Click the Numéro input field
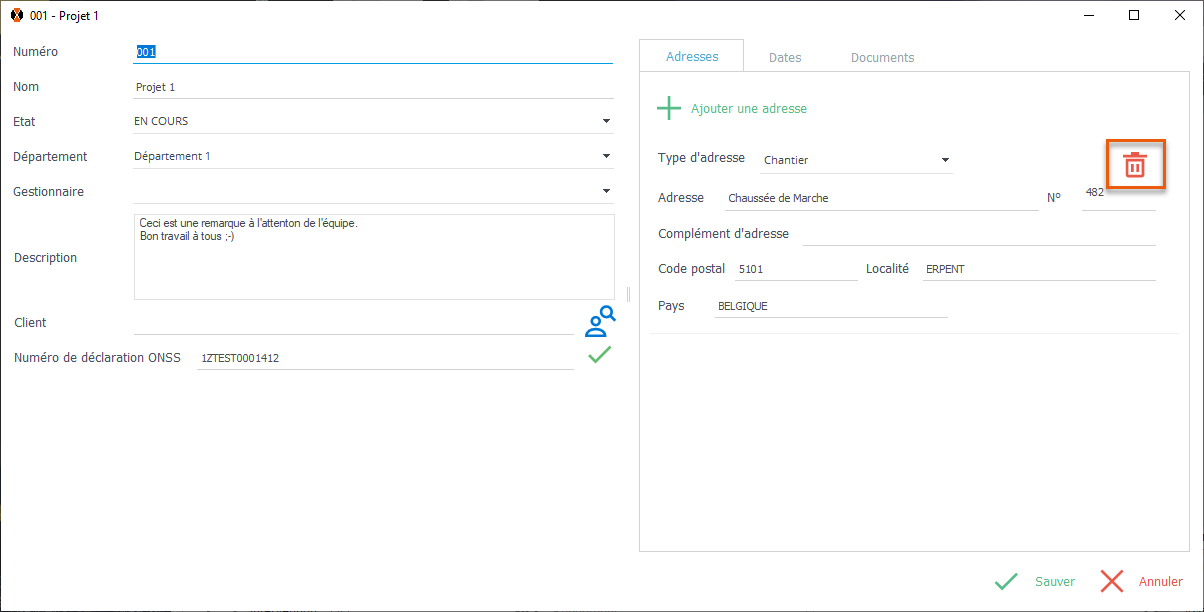Screen dimensions: 1204x612 click(x=372, y=52)
